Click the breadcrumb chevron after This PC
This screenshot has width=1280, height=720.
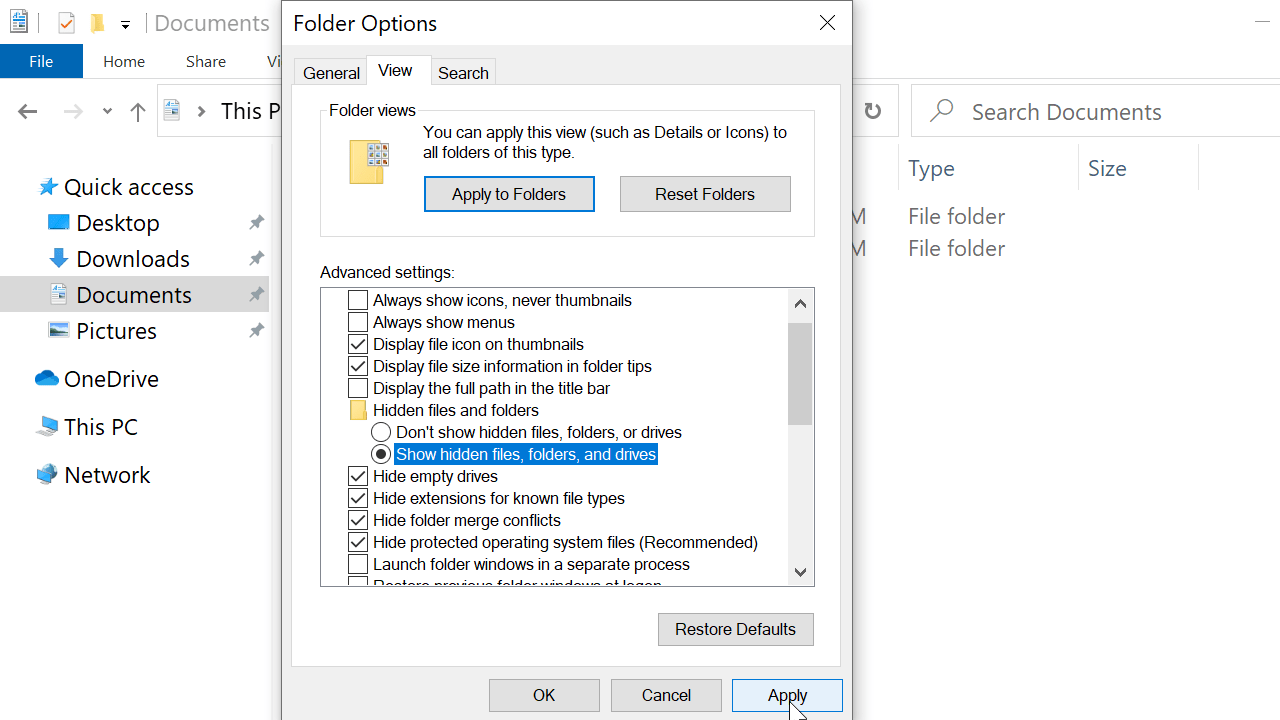[x=201, y=111]
